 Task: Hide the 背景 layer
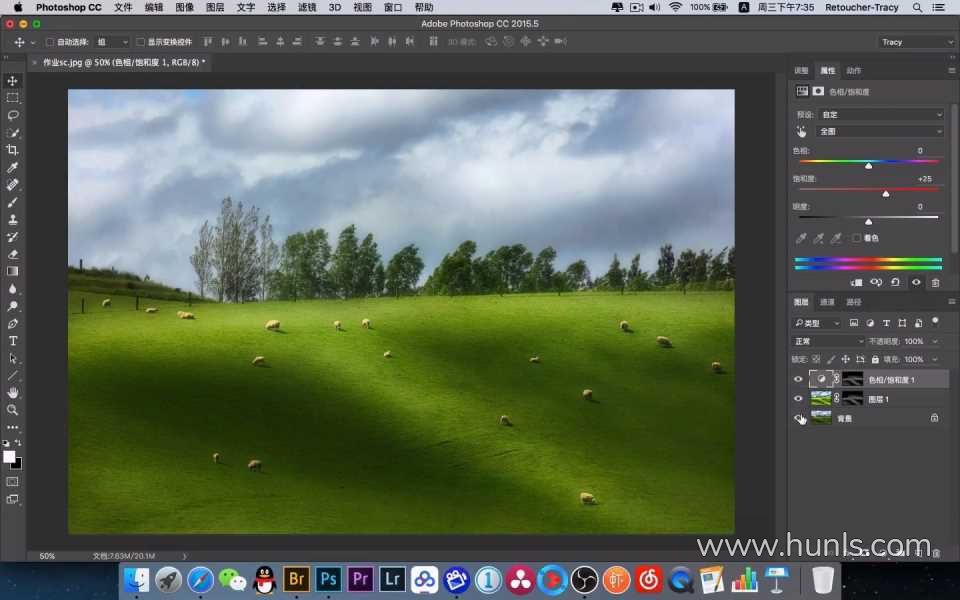pyautogui.click(x=798, y=418)
